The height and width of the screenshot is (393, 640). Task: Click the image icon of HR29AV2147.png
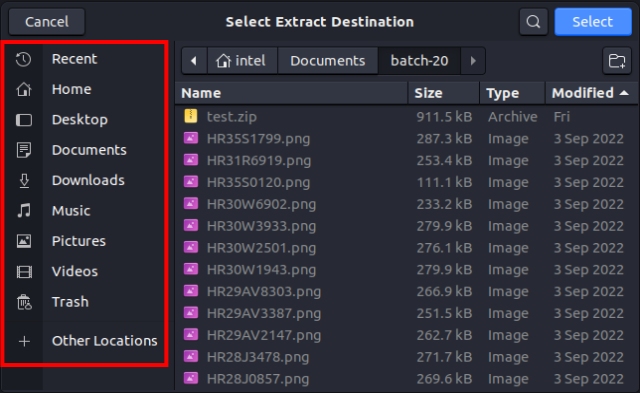(x=191, y=335)
